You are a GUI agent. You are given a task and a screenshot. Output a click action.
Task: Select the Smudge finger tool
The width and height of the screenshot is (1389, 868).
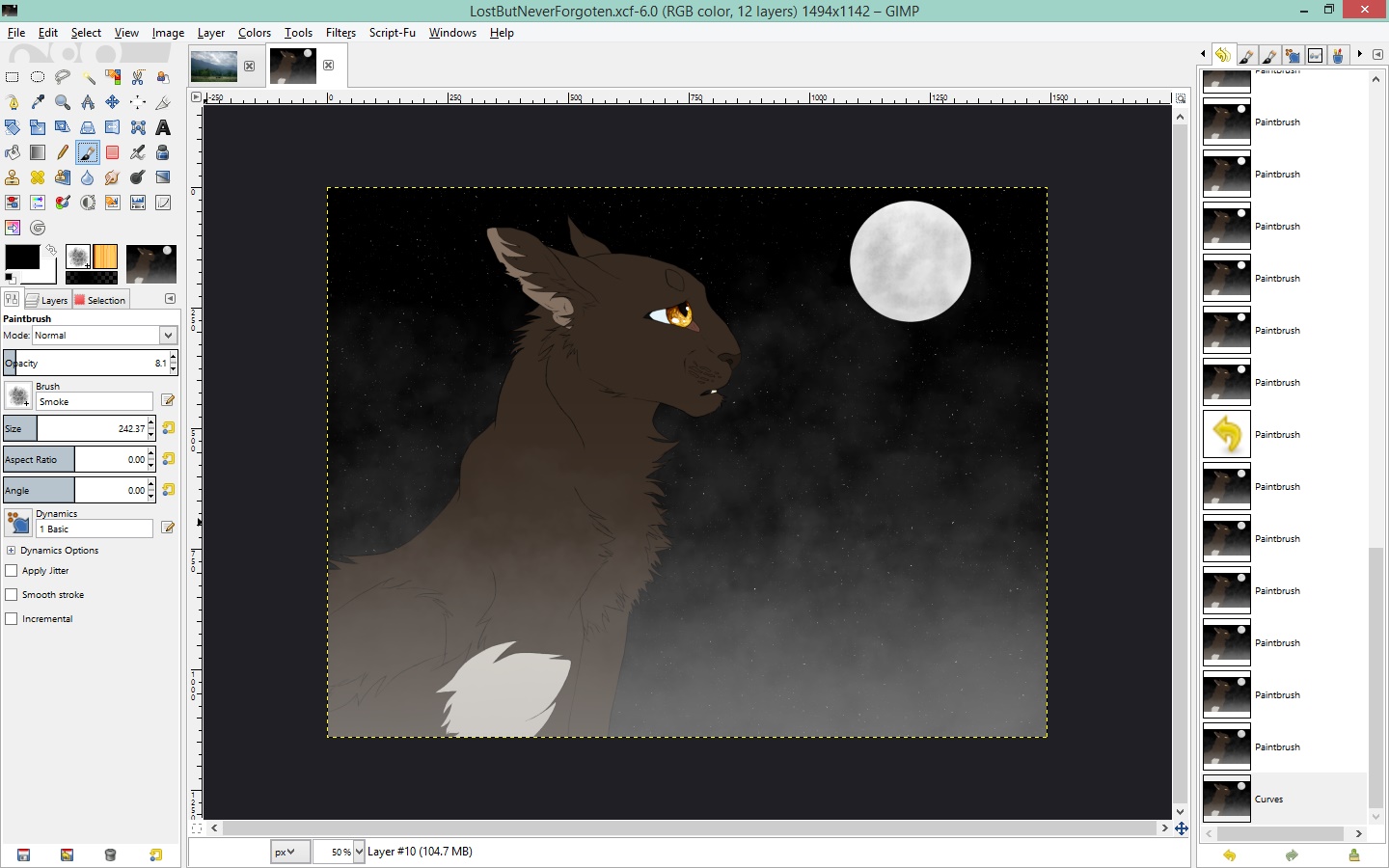pyautogui.click(x=113, y=177)
